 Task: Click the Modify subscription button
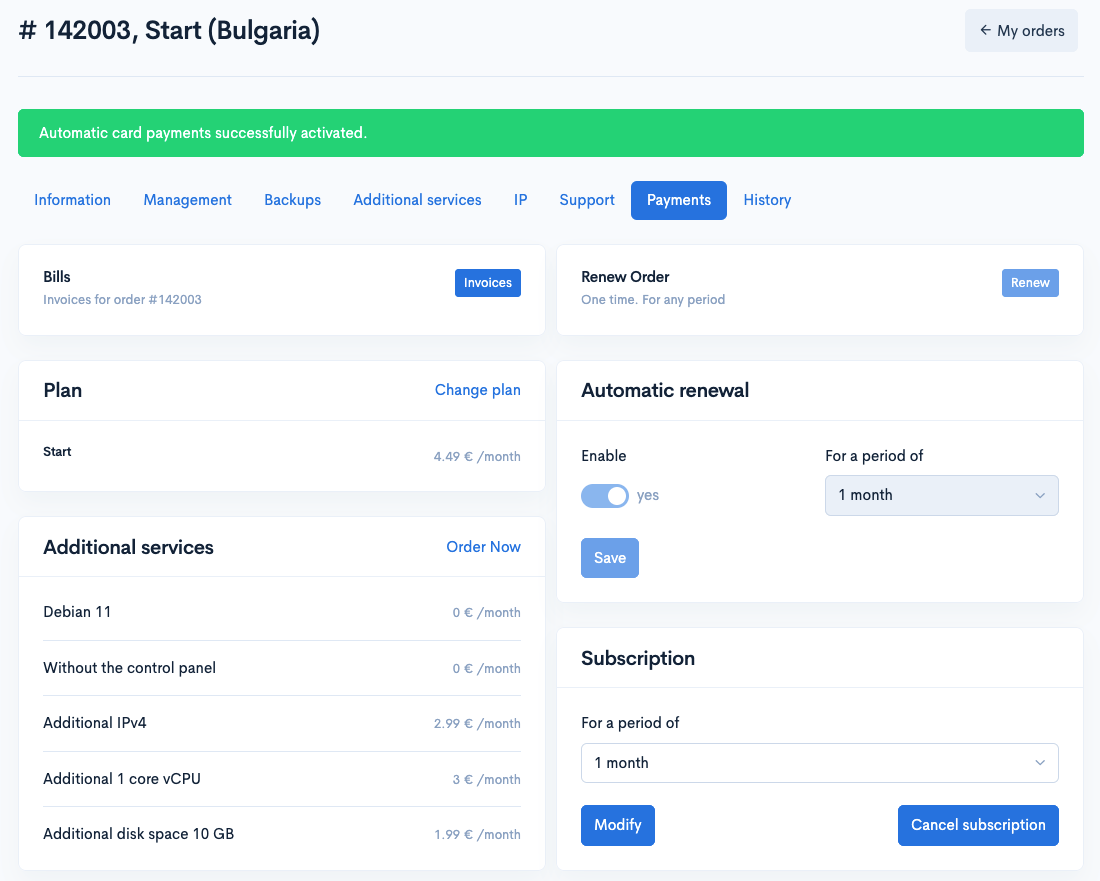[x=617, y=825]
